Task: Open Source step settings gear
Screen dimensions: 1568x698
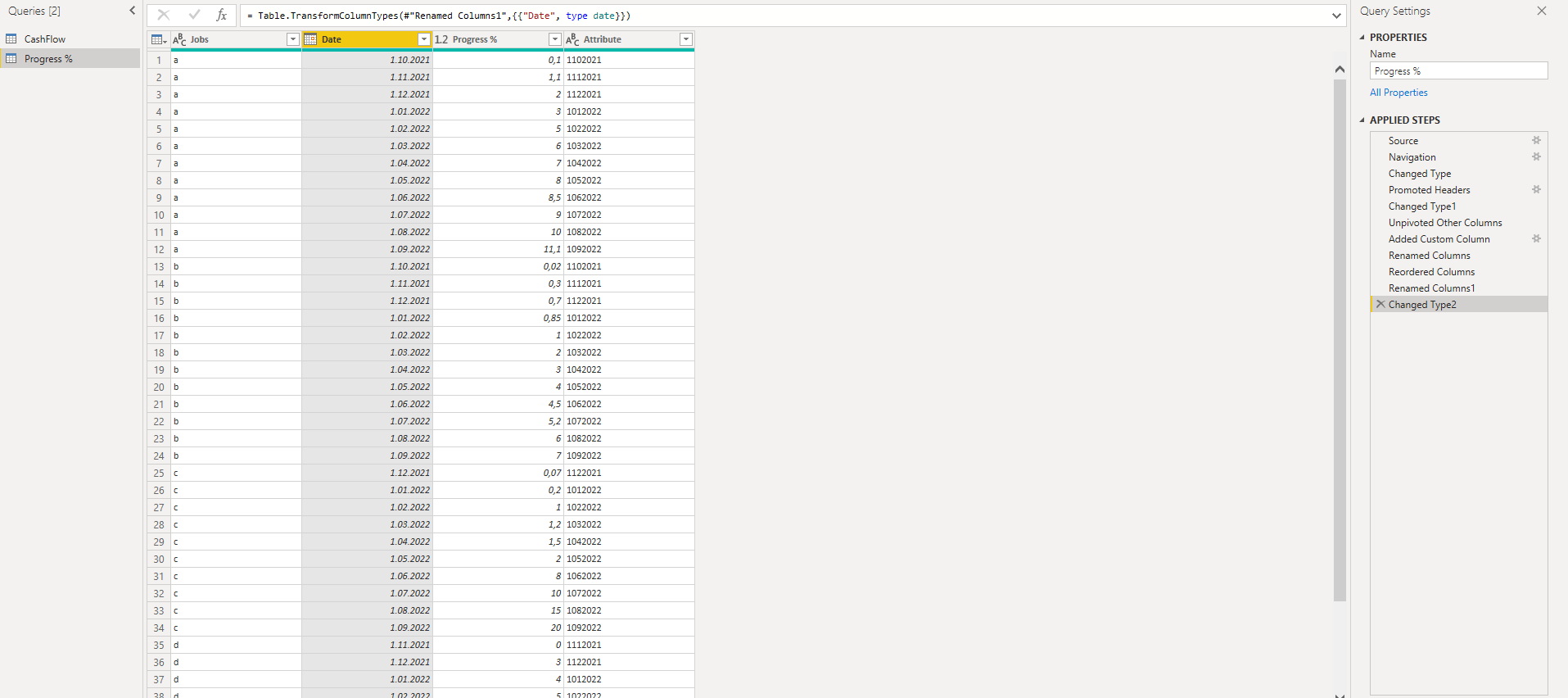Action: (1536, 140)
